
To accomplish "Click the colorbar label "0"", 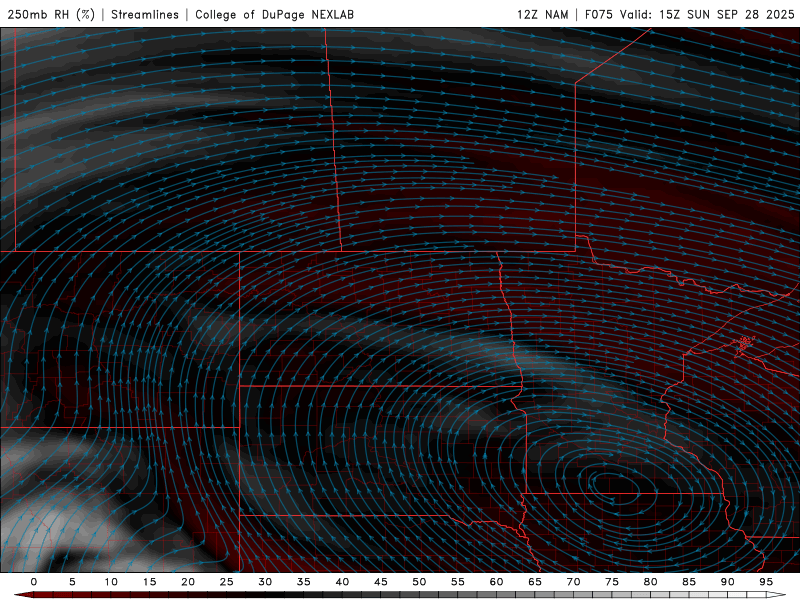I will tap(34, 582).
